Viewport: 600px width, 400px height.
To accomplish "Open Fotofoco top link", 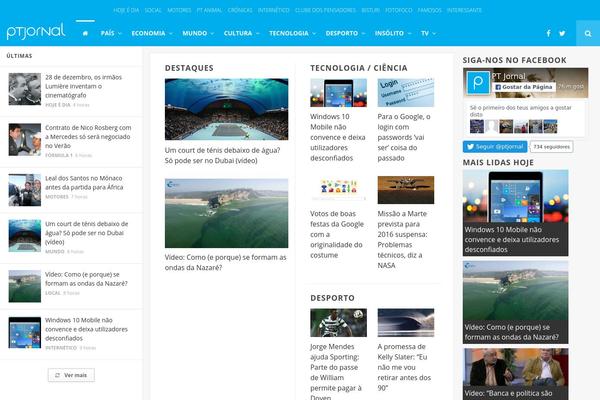I will tap(399, 10).
